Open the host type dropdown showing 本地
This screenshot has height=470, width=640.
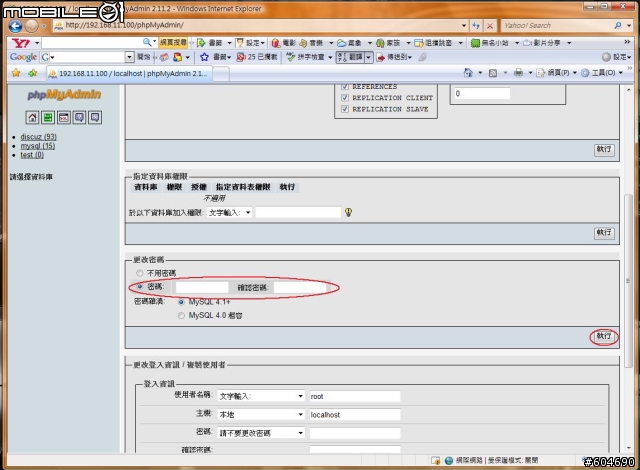coord(261,415)
